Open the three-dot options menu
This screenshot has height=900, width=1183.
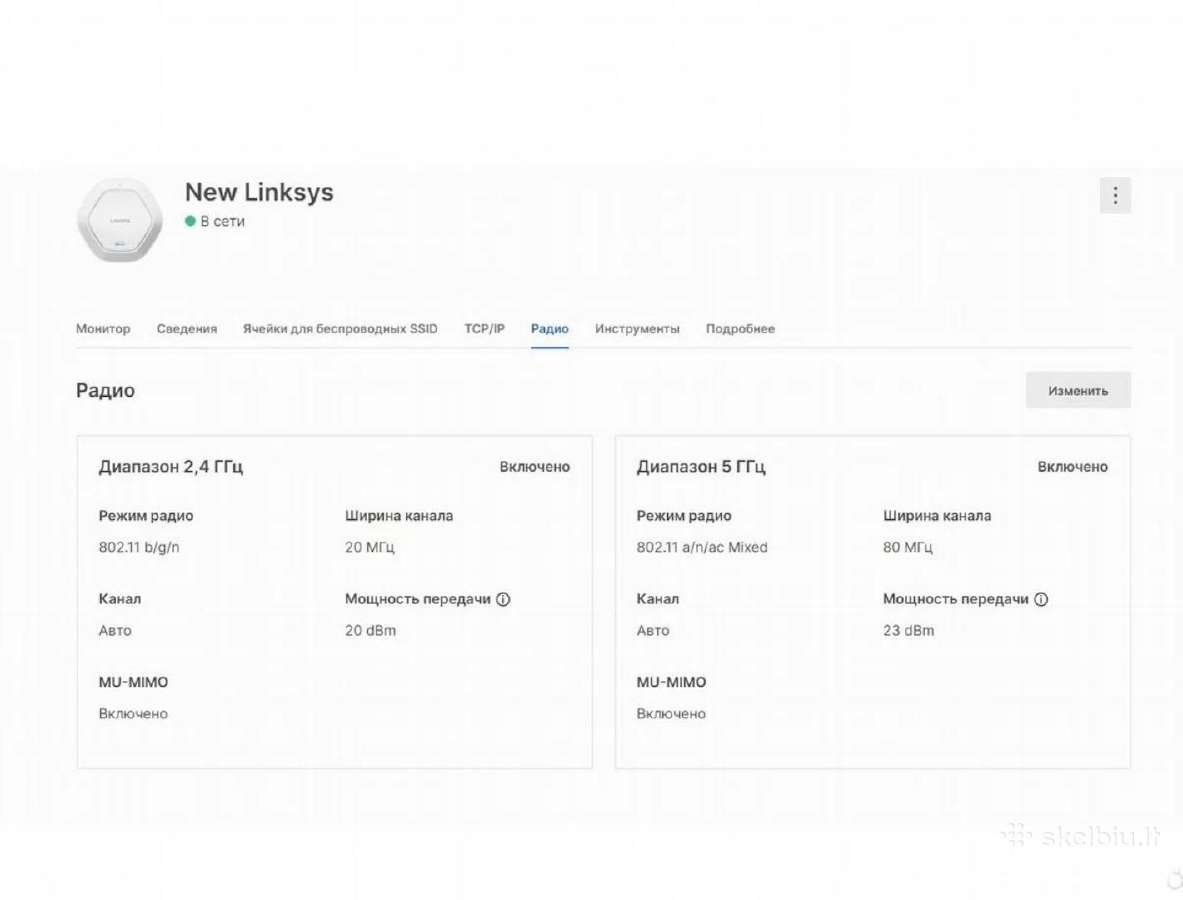point(1115,196)
